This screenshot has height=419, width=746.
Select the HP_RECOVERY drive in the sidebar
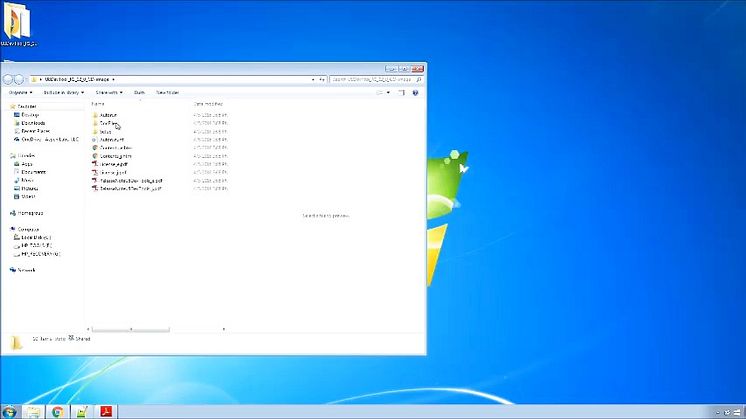tap(41, 254)
